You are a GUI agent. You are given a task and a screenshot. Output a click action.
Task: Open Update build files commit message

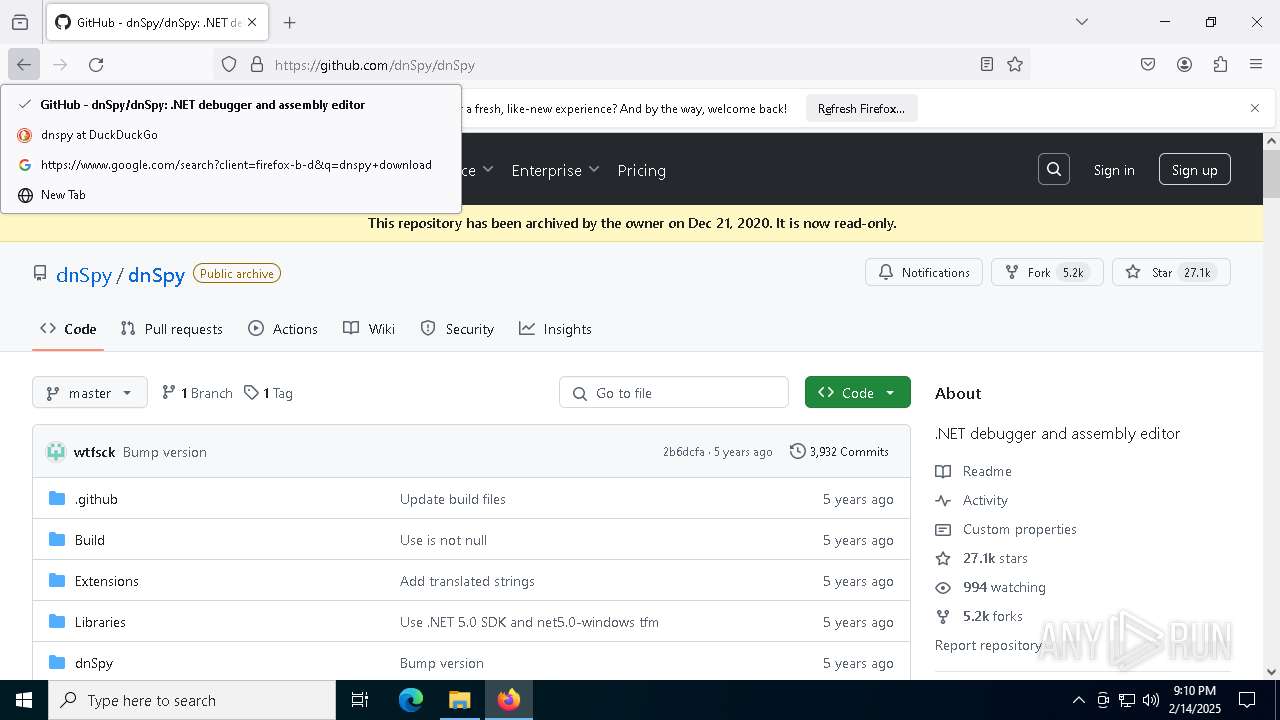(x=453, y=499)
